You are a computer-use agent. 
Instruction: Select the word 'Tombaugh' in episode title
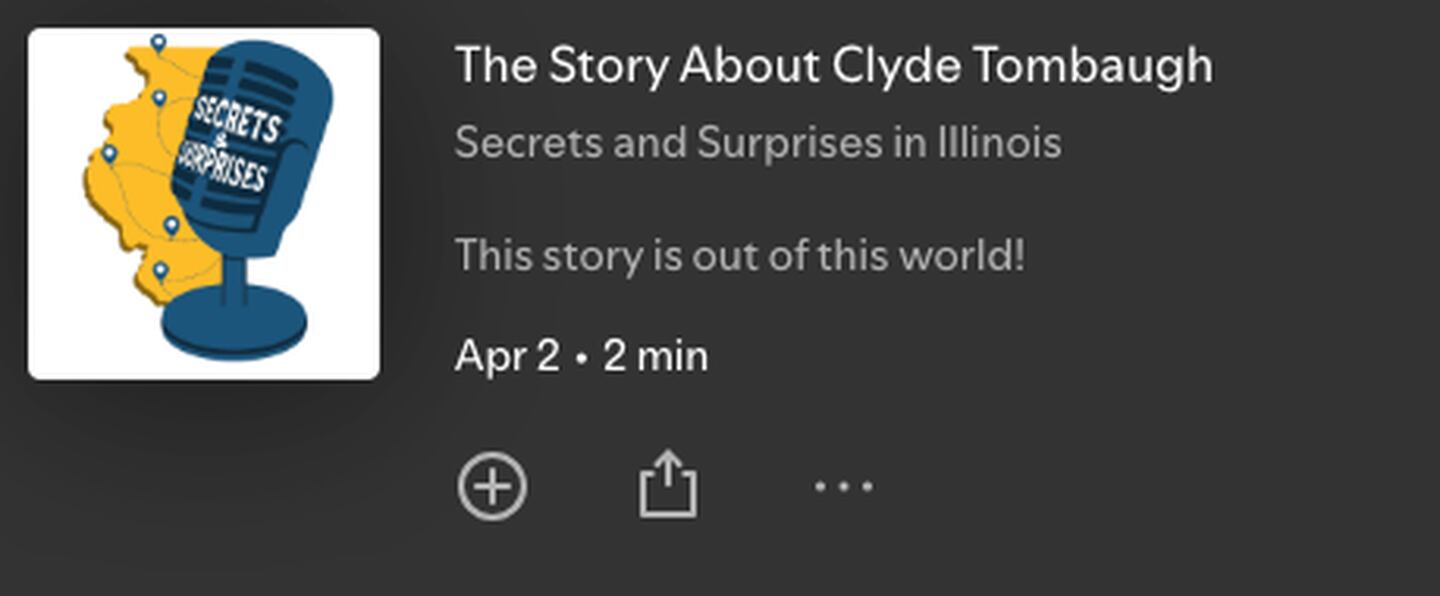(1094, 66)
